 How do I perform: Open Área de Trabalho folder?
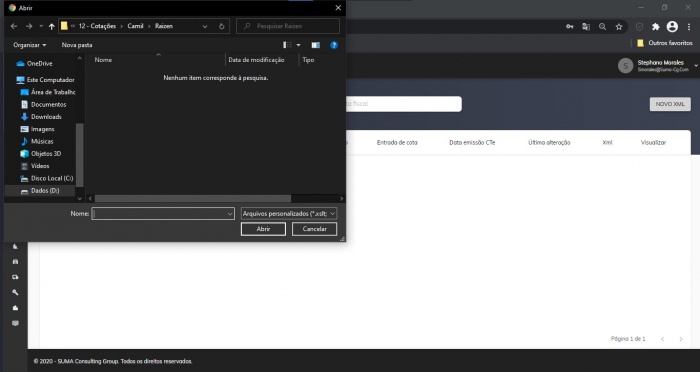point(48,92)
